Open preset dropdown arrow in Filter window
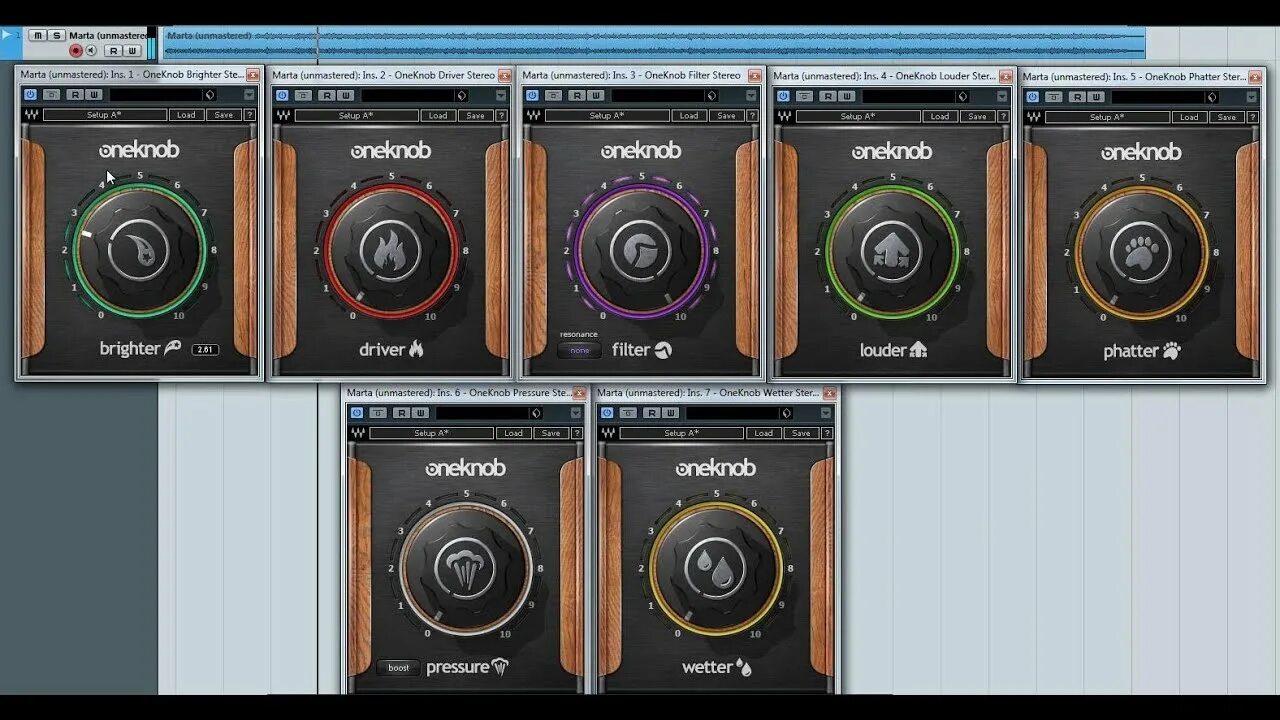 click(751, 95)
